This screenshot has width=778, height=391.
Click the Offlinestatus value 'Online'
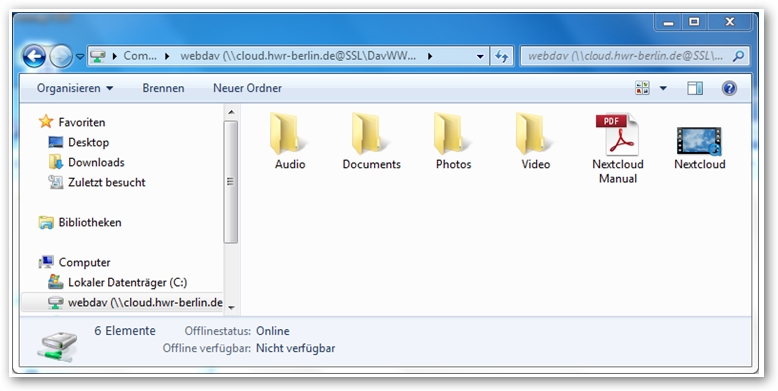(272, 331)
